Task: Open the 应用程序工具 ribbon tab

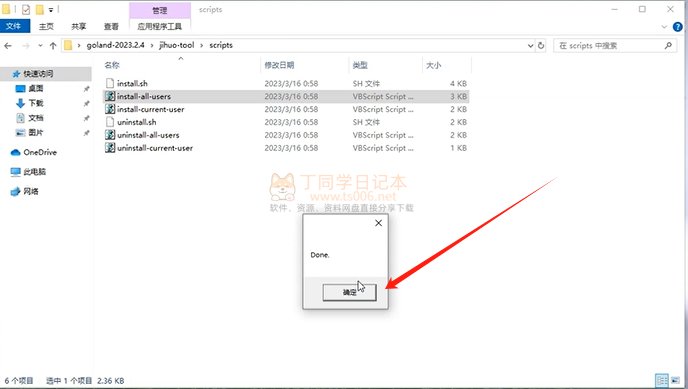Action: 159,26
